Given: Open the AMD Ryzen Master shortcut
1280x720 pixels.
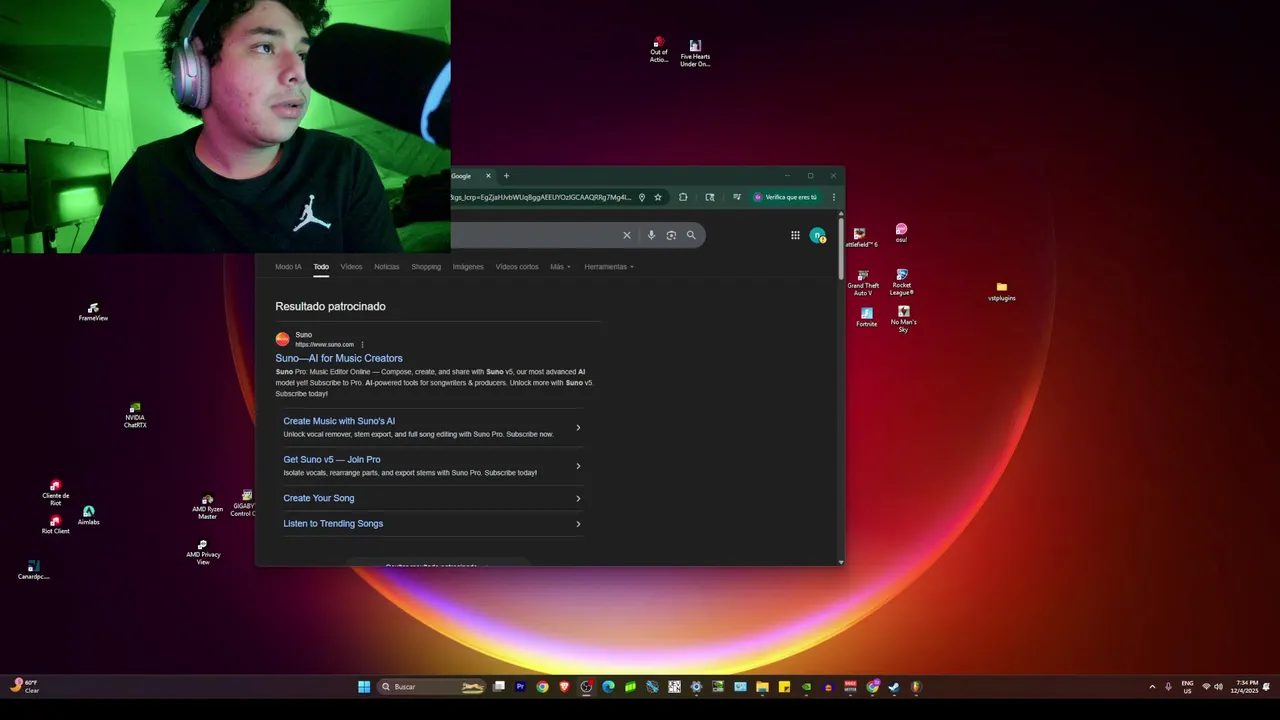Looking at the screenshot, I should point(207,506).
